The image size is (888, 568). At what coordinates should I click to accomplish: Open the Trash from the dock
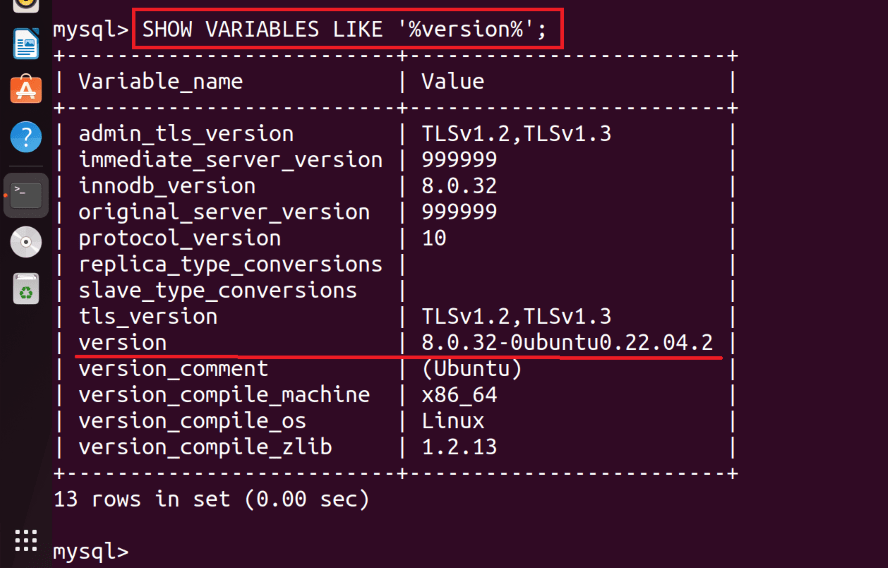(x=26, y=289)
